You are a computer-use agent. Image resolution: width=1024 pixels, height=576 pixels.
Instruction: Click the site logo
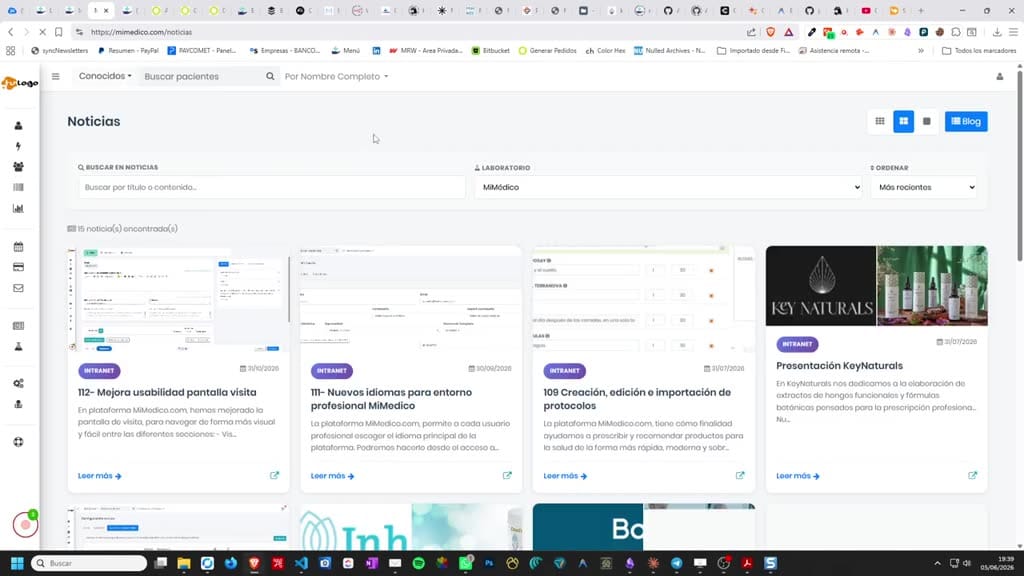pyautogui.click(x=20, y=83)
